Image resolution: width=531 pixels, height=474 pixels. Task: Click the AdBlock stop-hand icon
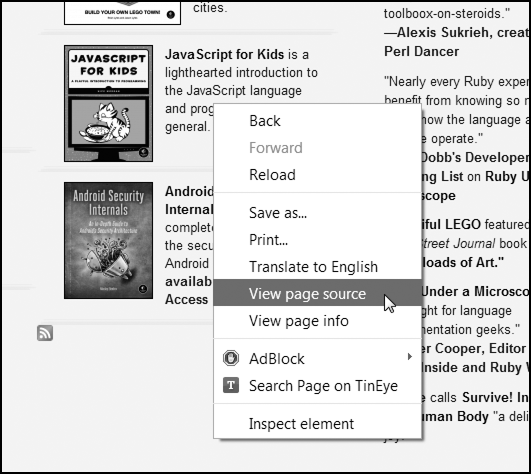[x=231, y=358]
